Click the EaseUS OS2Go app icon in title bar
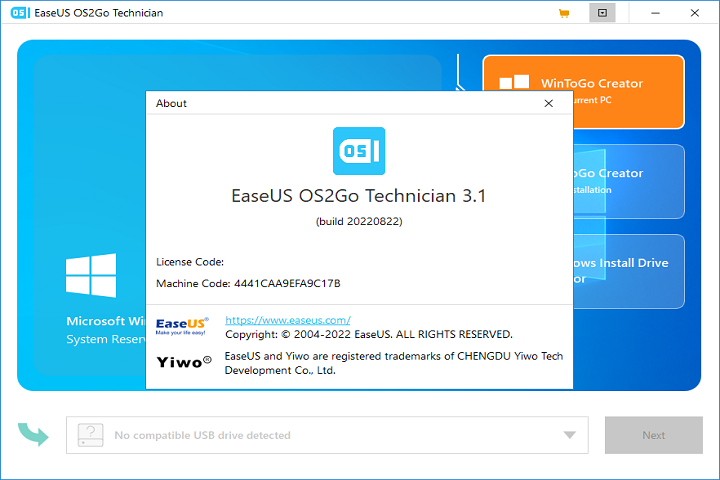The width and height of the screenshot is (720, 480). tap(20, 13)
